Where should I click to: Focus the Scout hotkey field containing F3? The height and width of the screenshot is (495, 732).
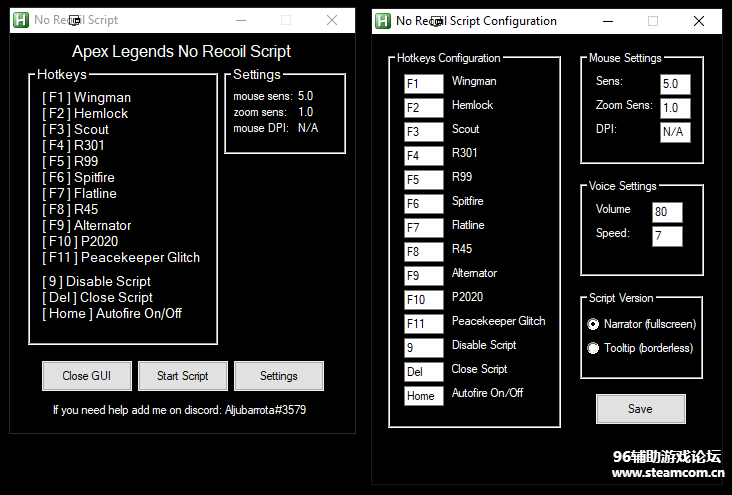tap(424, 132)
